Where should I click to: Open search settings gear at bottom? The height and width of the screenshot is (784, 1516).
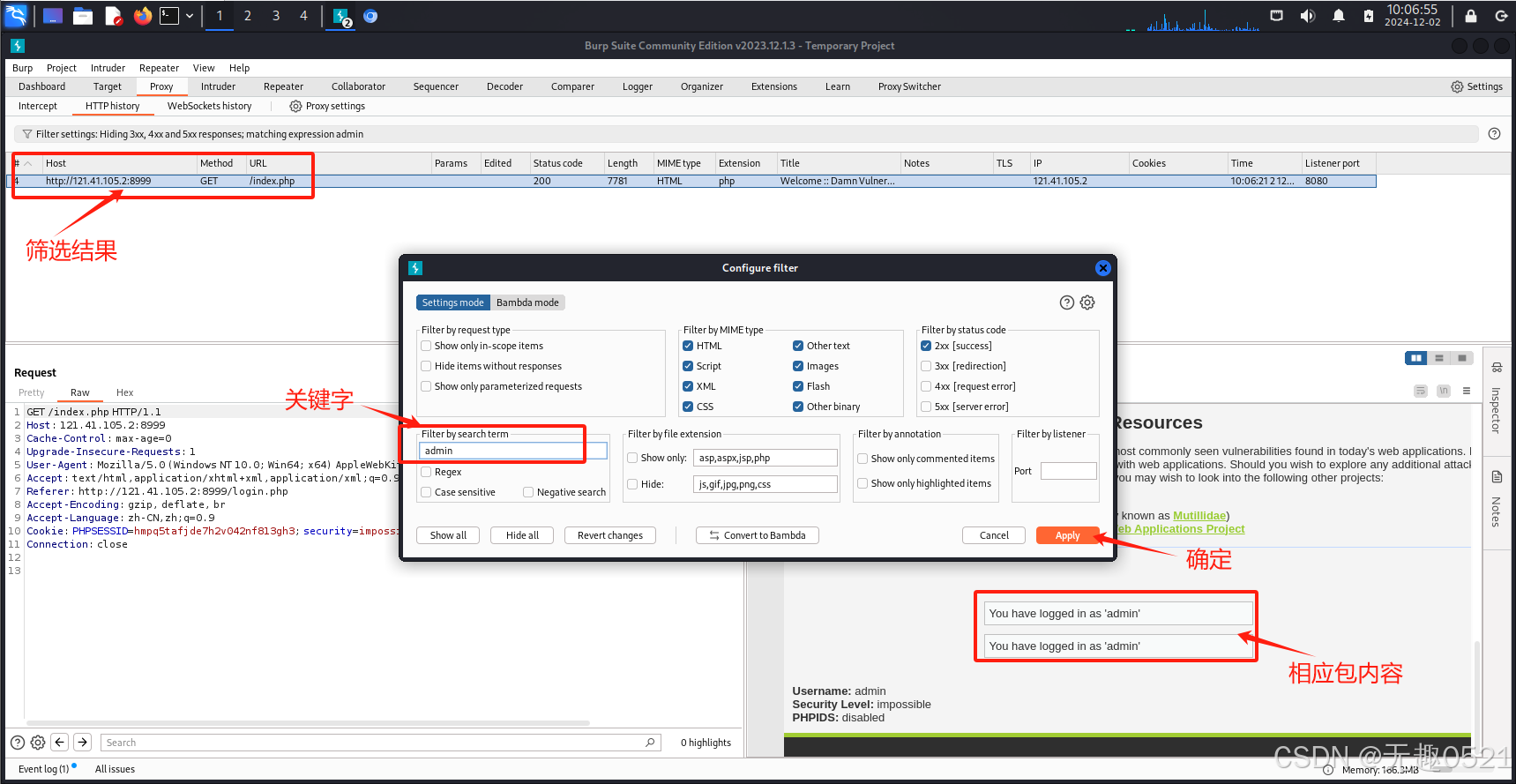[38, 743]
